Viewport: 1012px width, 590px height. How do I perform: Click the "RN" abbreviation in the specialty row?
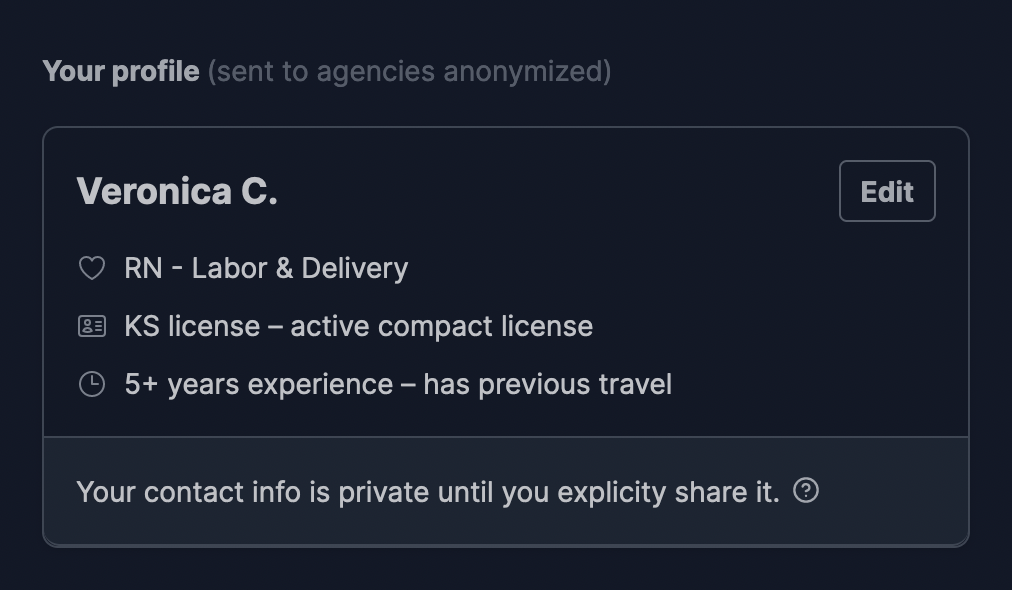[143, 269]
